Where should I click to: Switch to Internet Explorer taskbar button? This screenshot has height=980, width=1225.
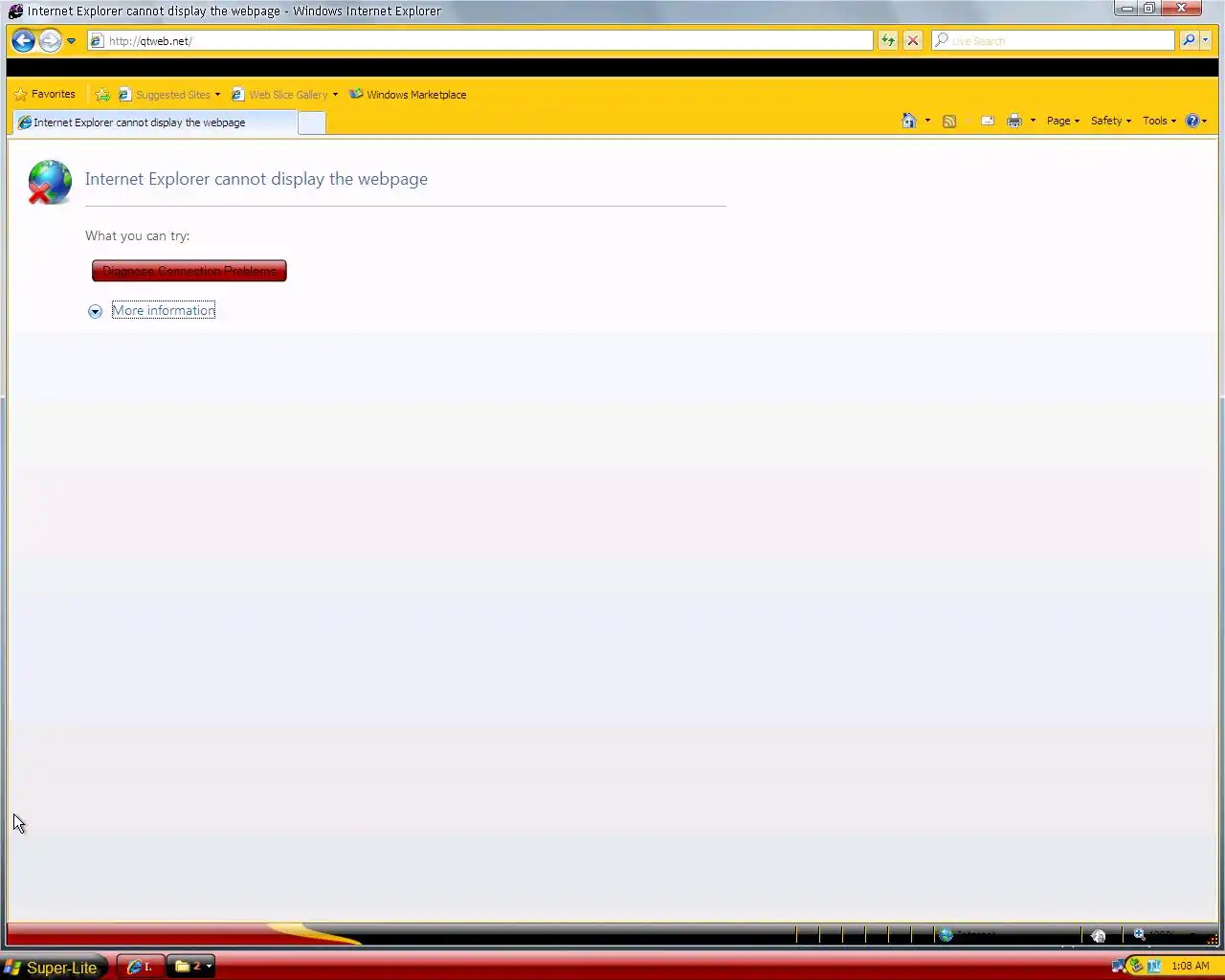click(x=141, y=967)
